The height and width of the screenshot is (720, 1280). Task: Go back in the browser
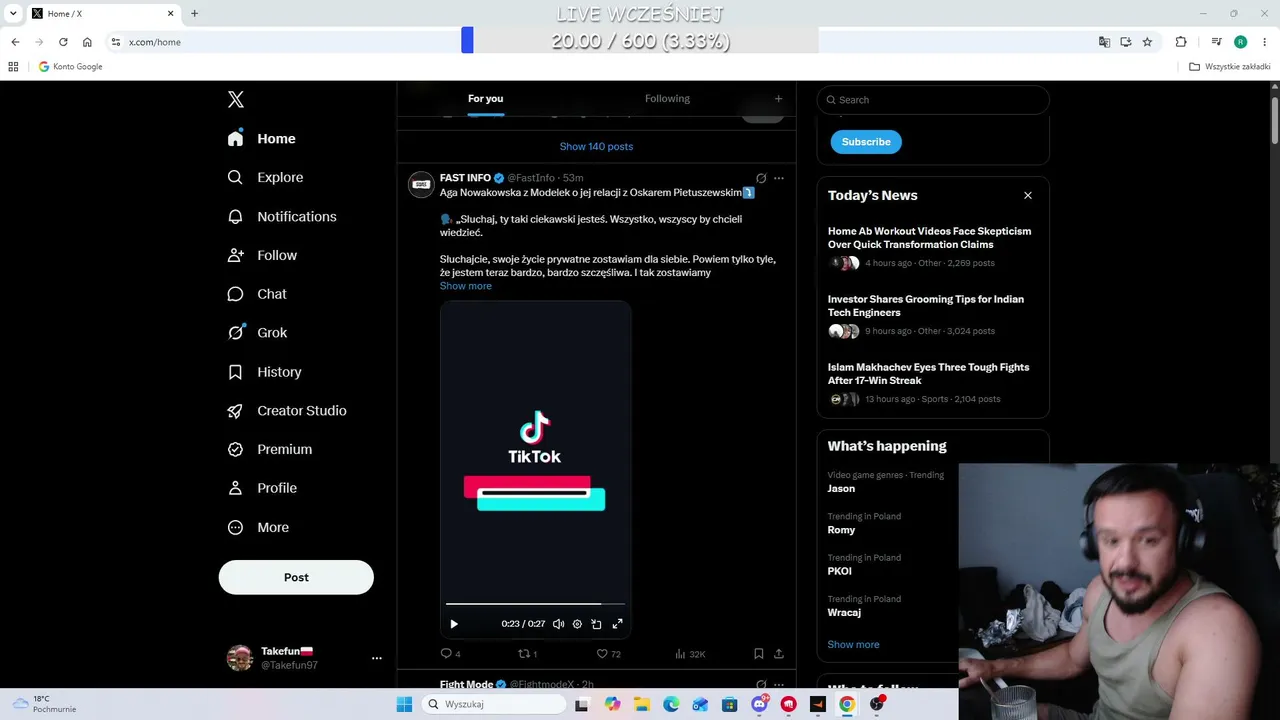[x=15, y=42]
